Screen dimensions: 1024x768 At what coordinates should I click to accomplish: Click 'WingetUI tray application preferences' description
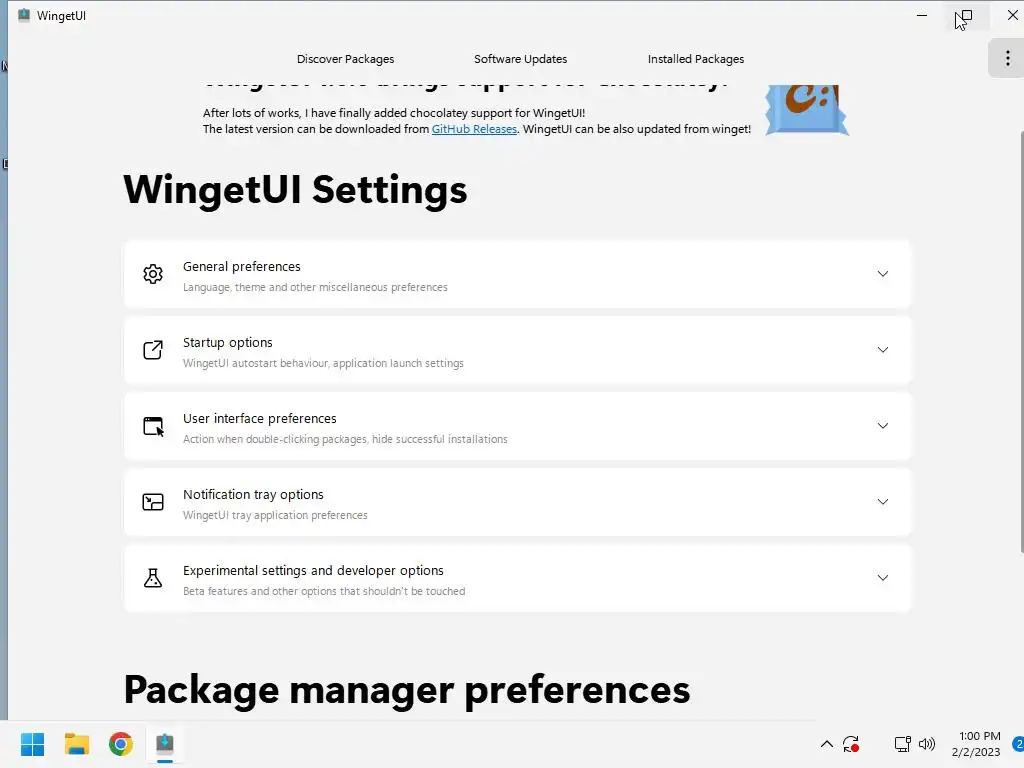coord(276,515)
